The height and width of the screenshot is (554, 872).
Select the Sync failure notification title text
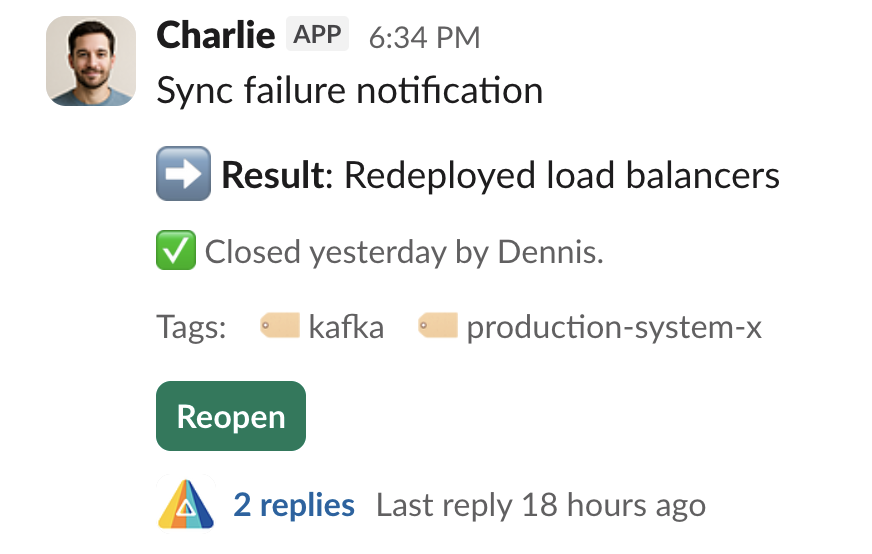(x=349, y=91)
